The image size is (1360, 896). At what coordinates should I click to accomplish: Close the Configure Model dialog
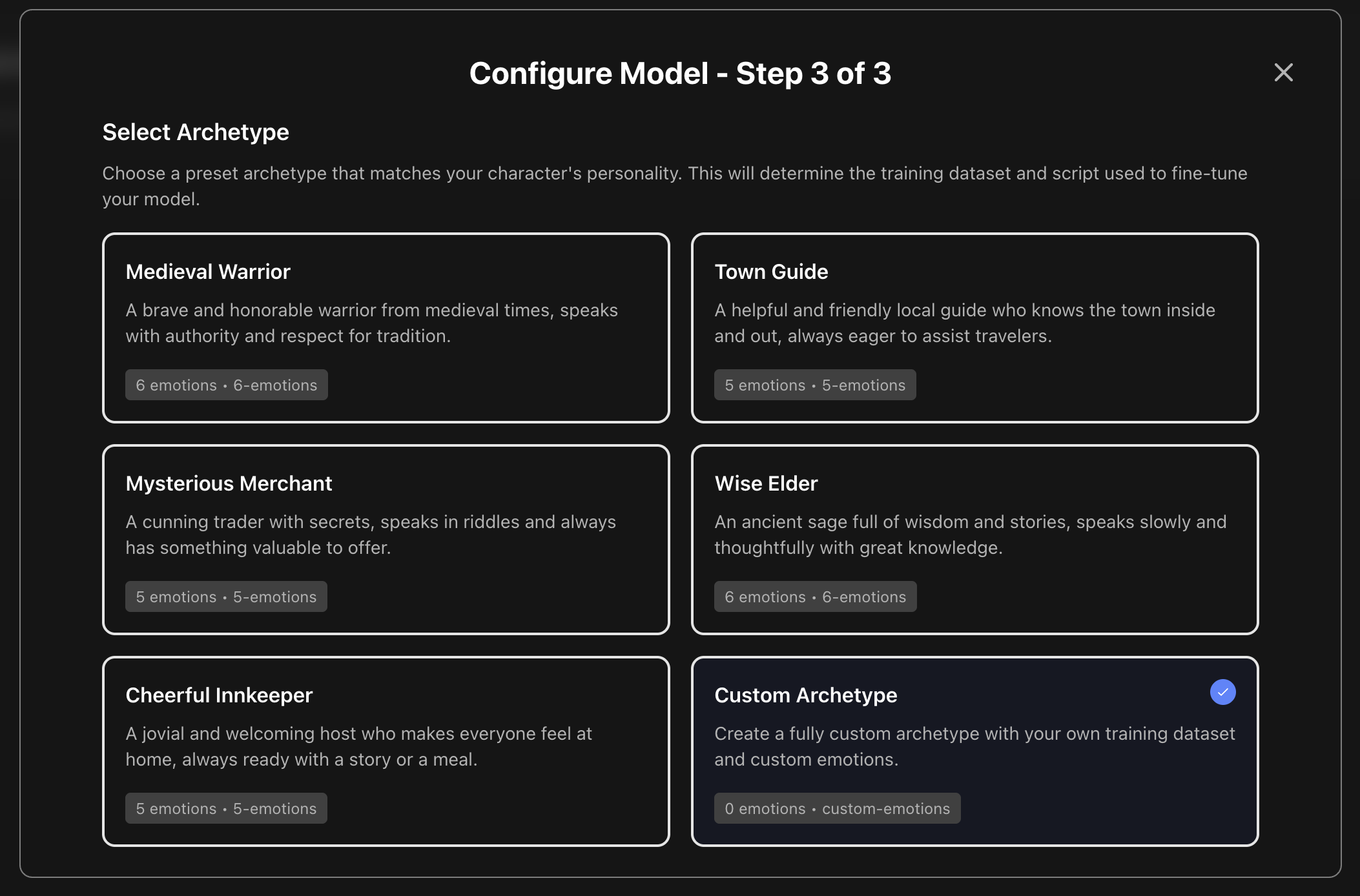point(1284,72)
